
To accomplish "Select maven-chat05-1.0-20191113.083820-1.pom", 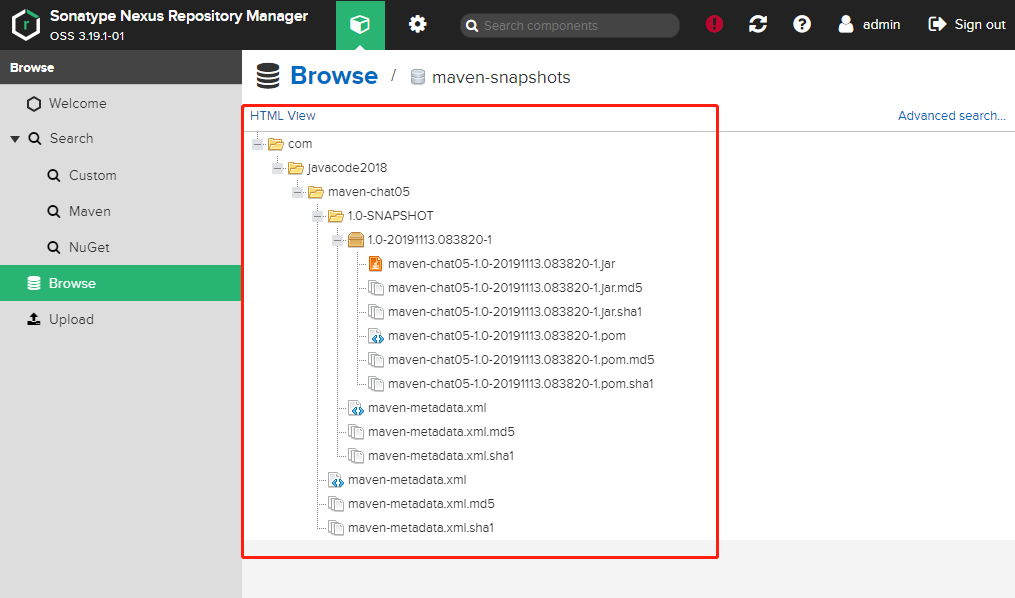I will tap(507, 336).
